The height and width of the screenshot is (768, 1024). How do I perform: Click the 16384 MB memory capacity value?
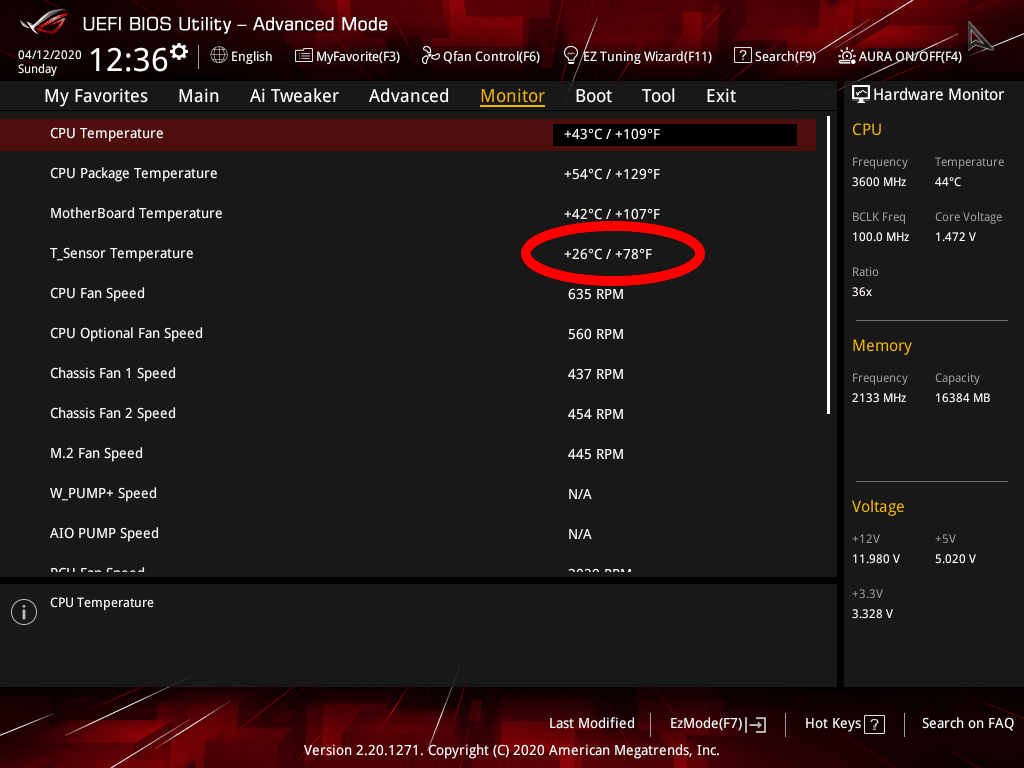click(963, 398)
